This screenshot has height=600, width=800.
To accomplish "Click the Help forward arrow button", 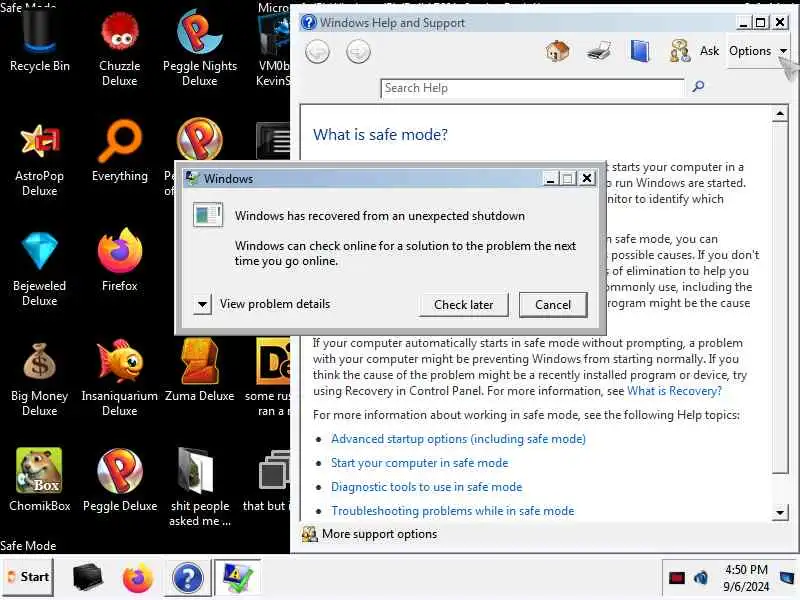I will [358, 52].
